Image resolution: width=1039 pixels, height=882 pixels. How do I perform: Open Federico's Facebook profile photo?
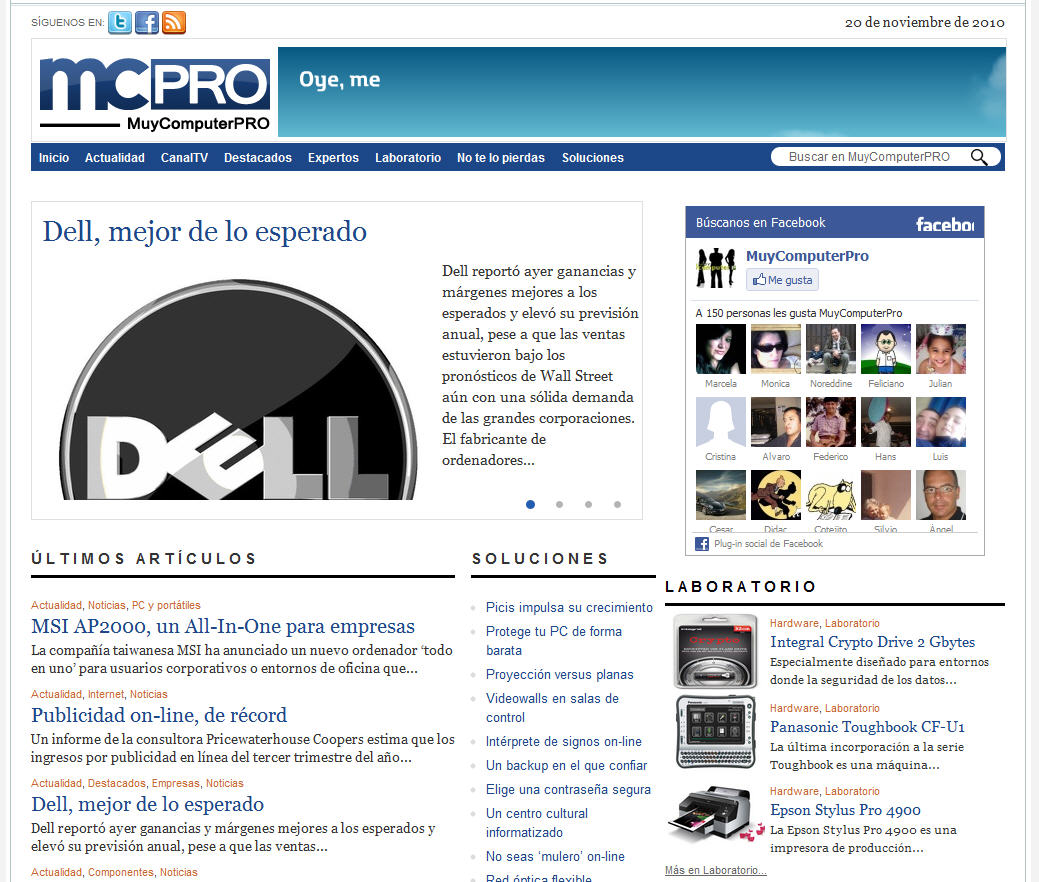tap(831, 422)
